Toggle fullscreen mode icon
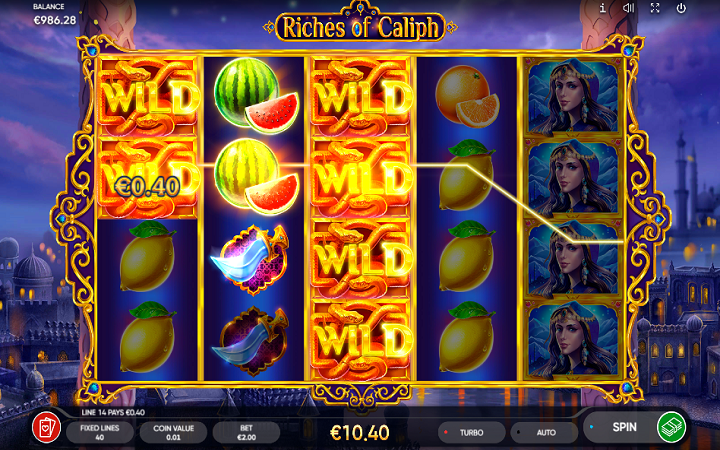The height and width of the screenshot is (450, 720). click(x=655, y=8)
